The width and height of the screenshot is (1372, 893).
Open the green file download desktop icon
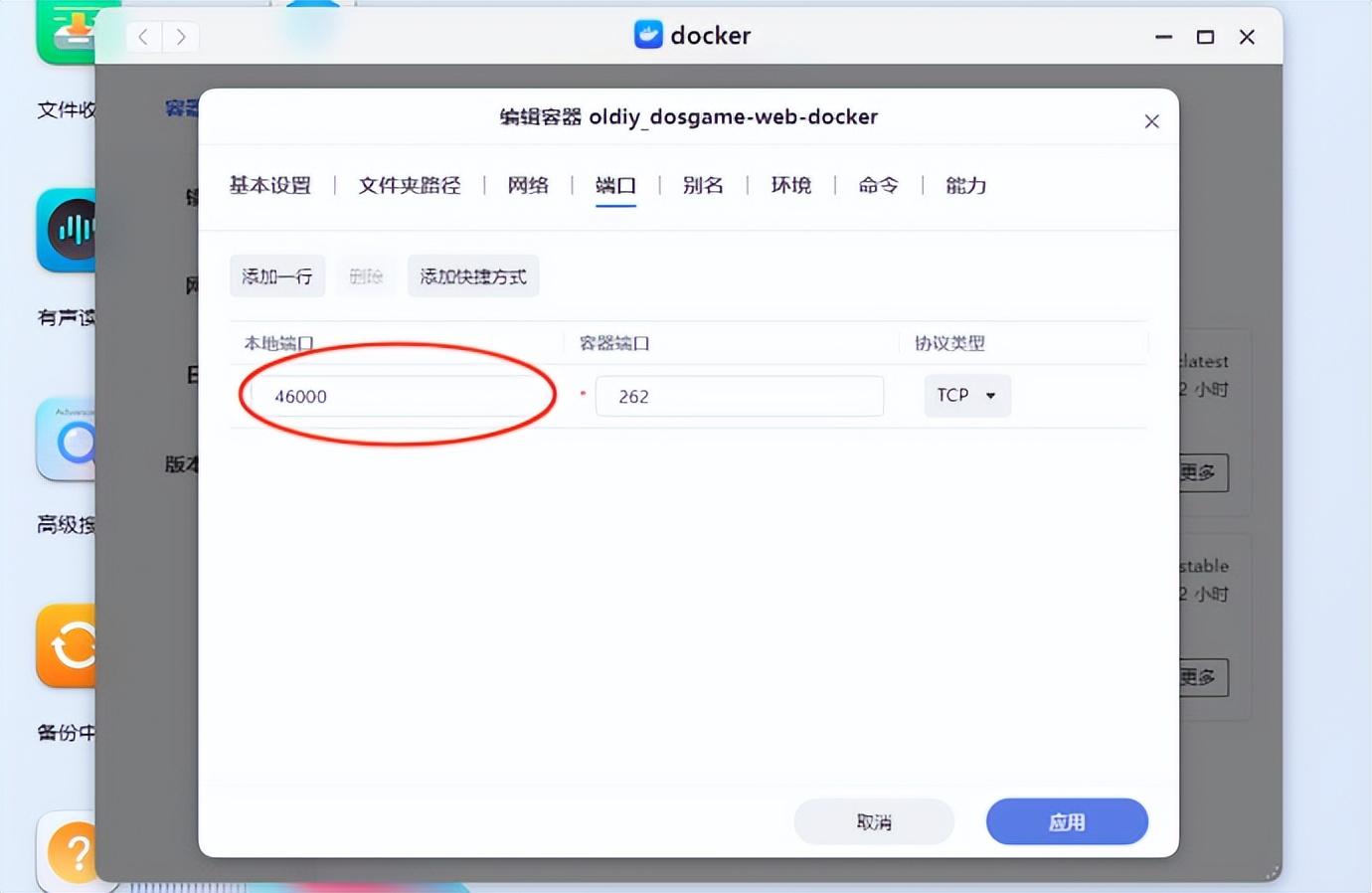67,31
